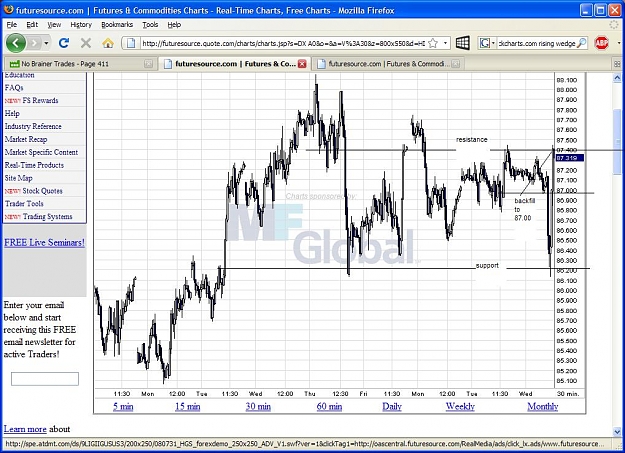Image resolution: width=625 pixels, height=453 pixels.
Task: Close the third futuresource.com tab
Action: point(456,64)
